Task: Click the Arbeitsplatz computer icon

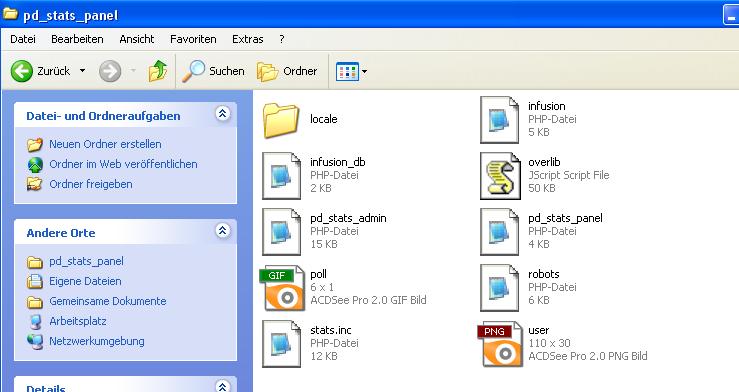Action: pyautogui.click(x=35, y=321)
